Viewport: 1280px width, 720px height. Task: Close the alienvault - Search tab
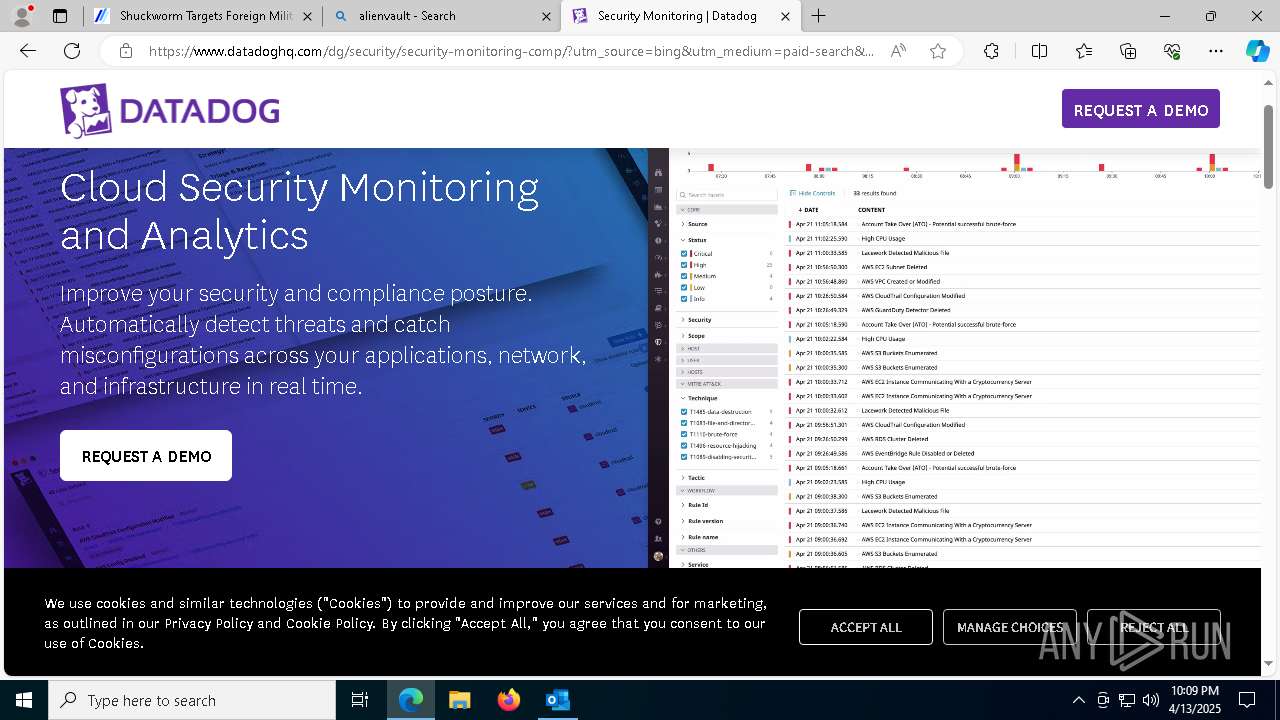546,16
